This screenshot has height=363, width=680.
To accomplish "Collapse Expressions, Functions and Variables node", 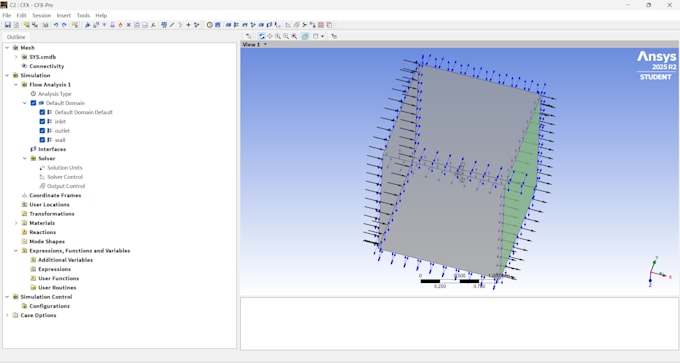I will tap(16, 251).
